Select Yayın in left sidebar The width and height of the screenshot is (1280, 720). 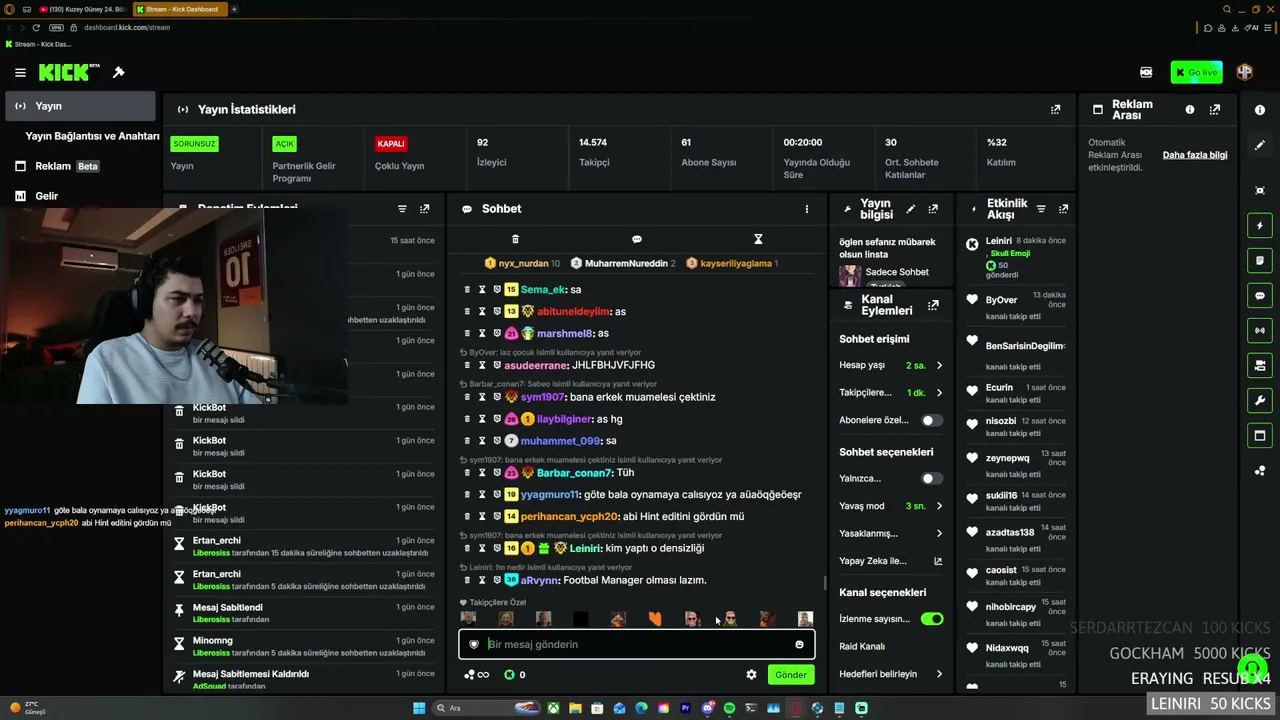click(x=80, y=106)
